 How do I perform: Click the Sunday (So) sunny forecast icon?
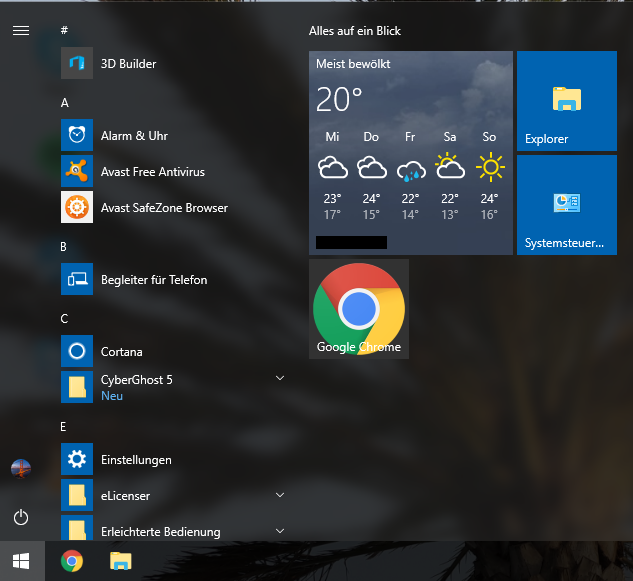click(490, 167)
